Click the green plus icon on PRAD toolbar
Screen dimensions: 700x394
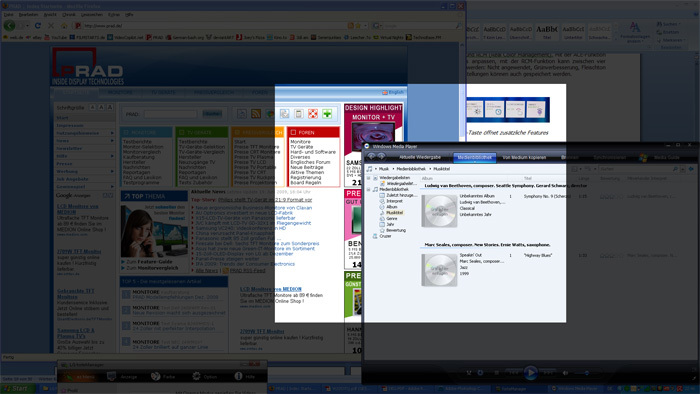point(327,114)
